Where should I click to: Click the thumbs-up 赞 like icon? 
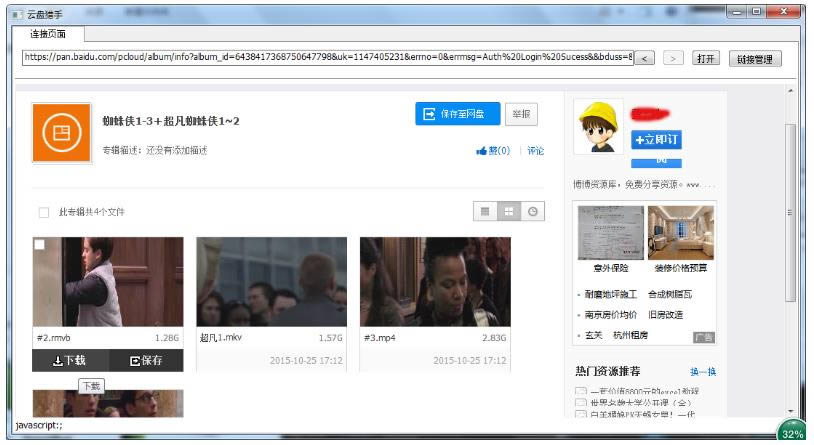click(x=481, y=151)
